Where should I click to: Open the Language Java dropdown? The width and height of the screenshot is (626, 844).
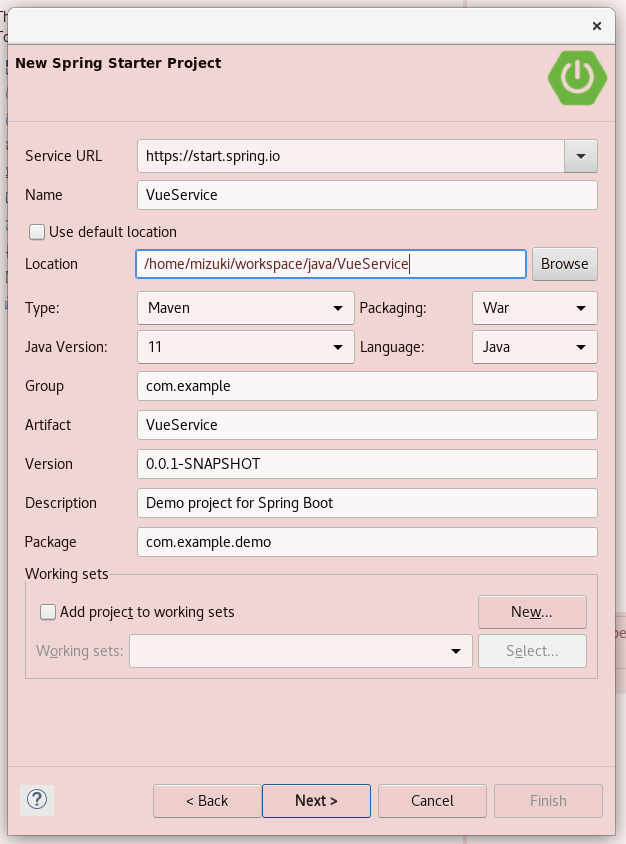pos(534,347)
